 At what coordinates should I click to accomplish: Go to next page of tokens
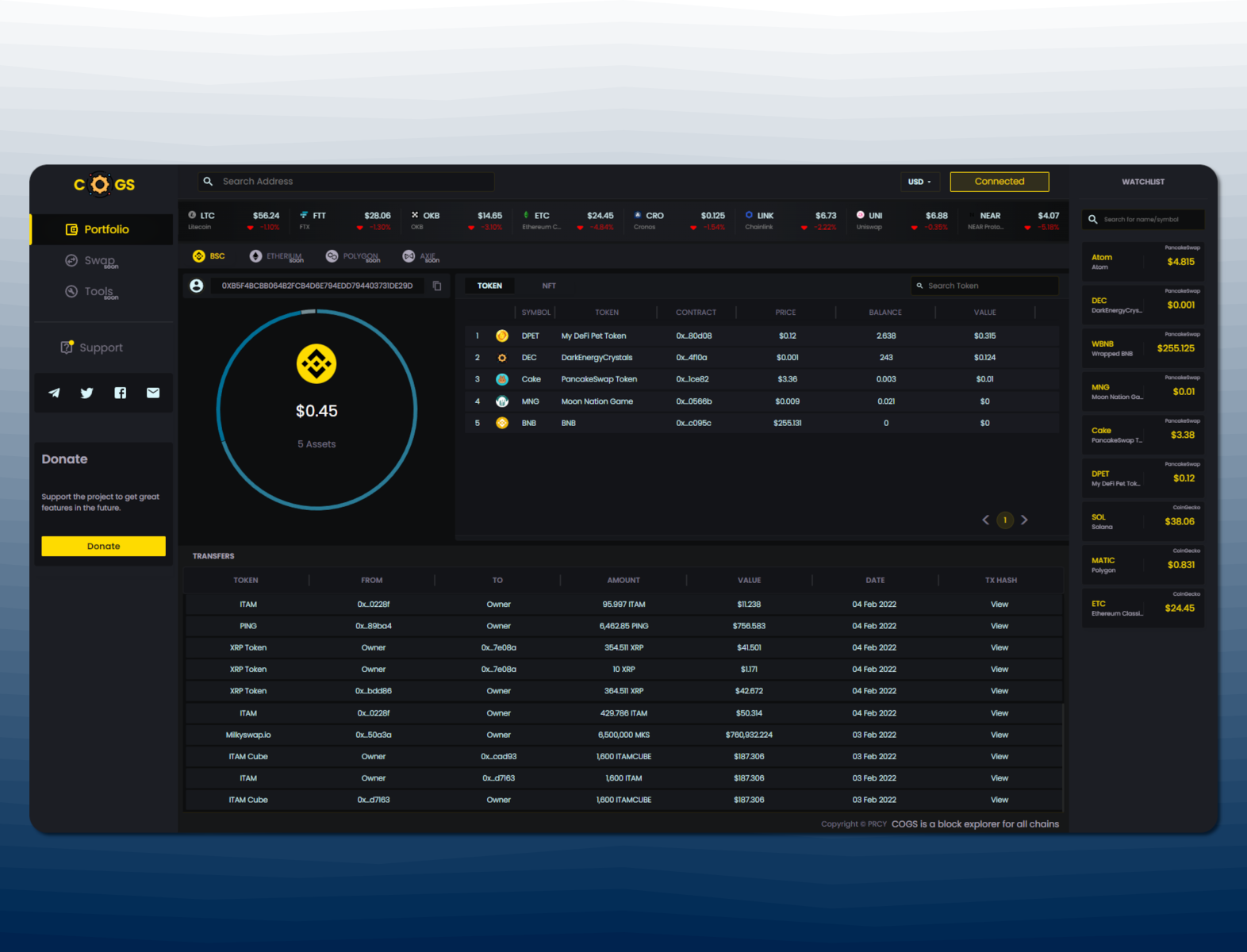pos(1024,520)
